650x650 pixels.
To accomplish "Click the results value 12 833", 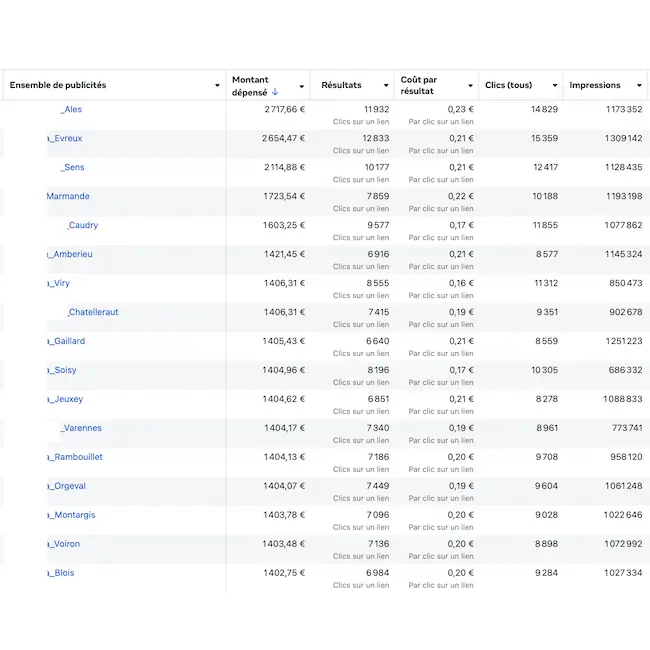I will tap(376, 138).
